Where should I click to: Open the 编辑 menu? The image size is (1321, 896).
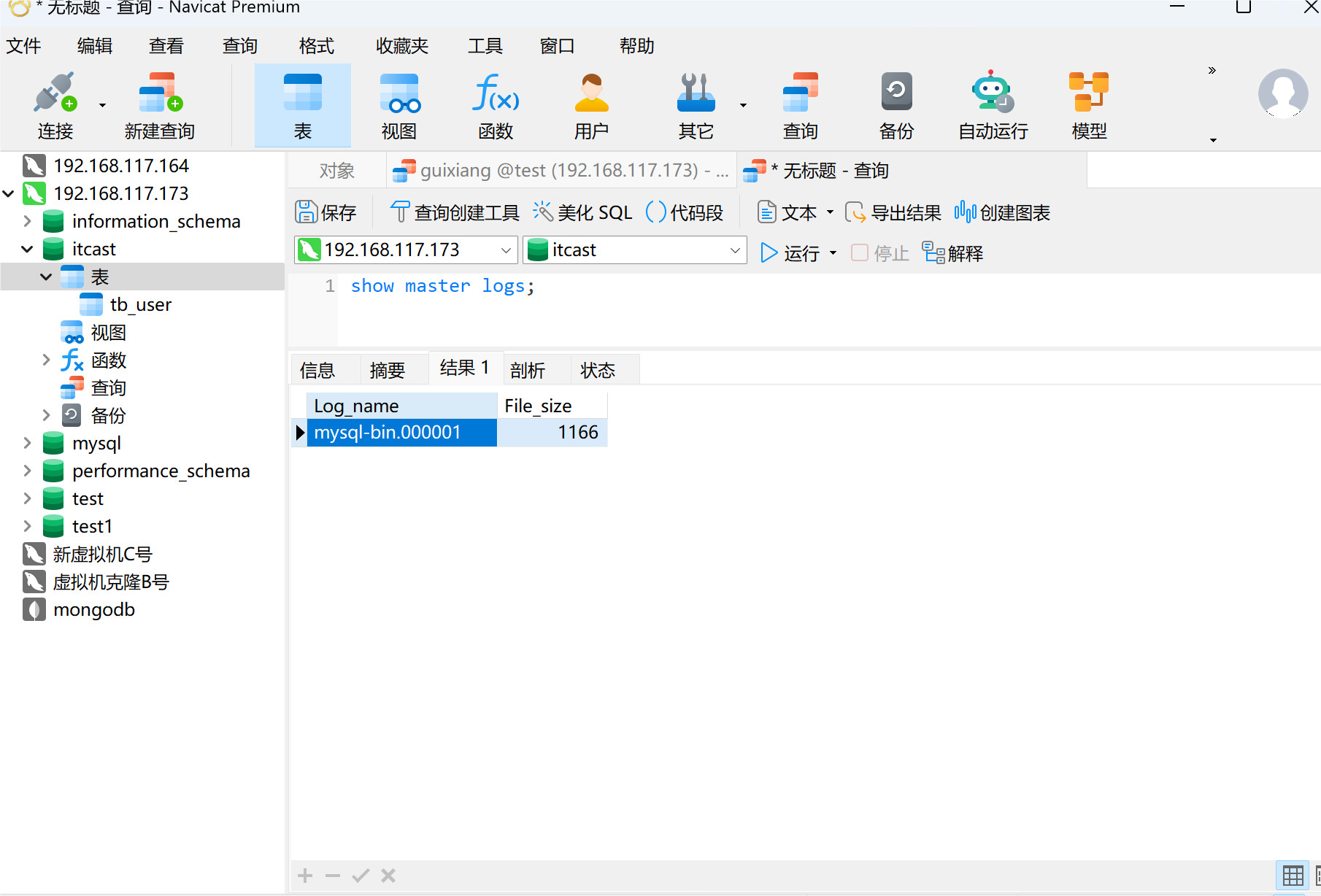pos(95,46)
